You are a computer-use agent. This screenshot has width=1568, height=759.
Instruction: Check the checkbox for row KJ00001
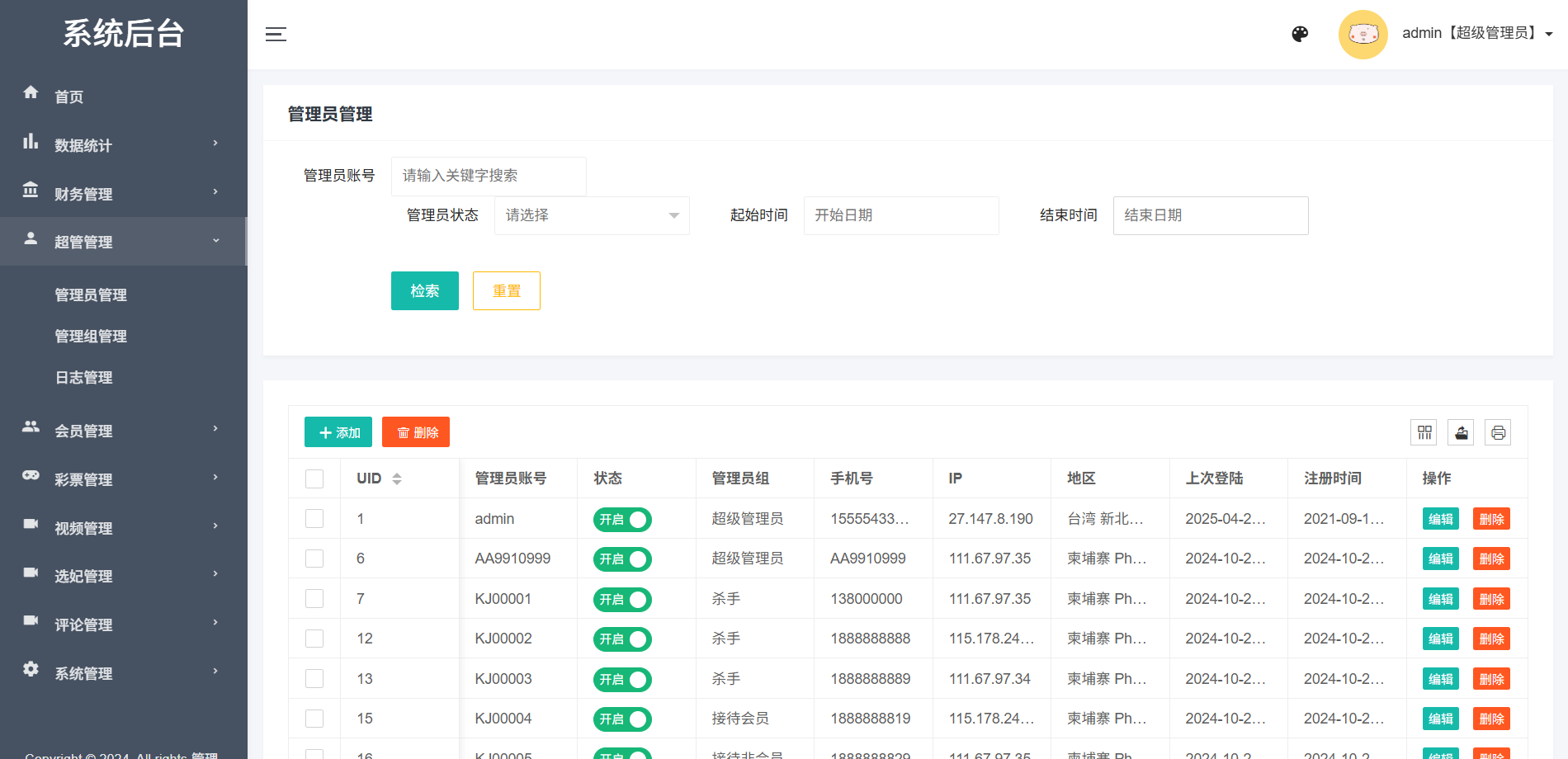(x=314, y=599)
